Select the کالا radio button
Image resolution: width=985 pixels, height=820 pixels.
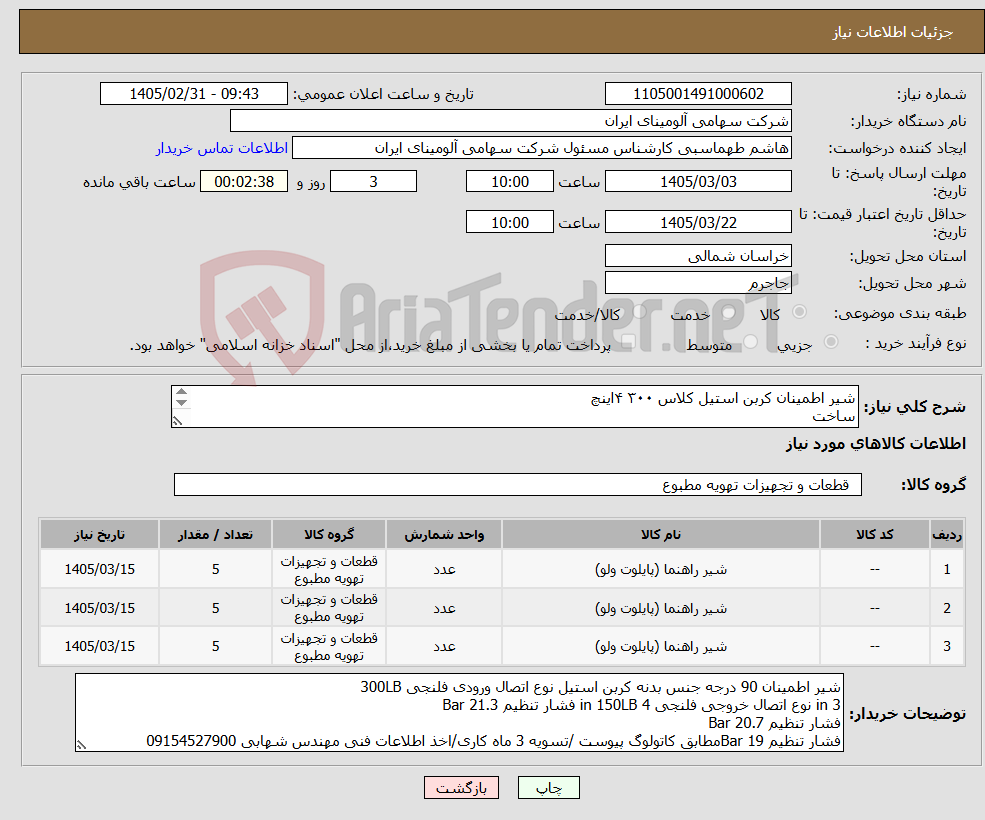800,312
